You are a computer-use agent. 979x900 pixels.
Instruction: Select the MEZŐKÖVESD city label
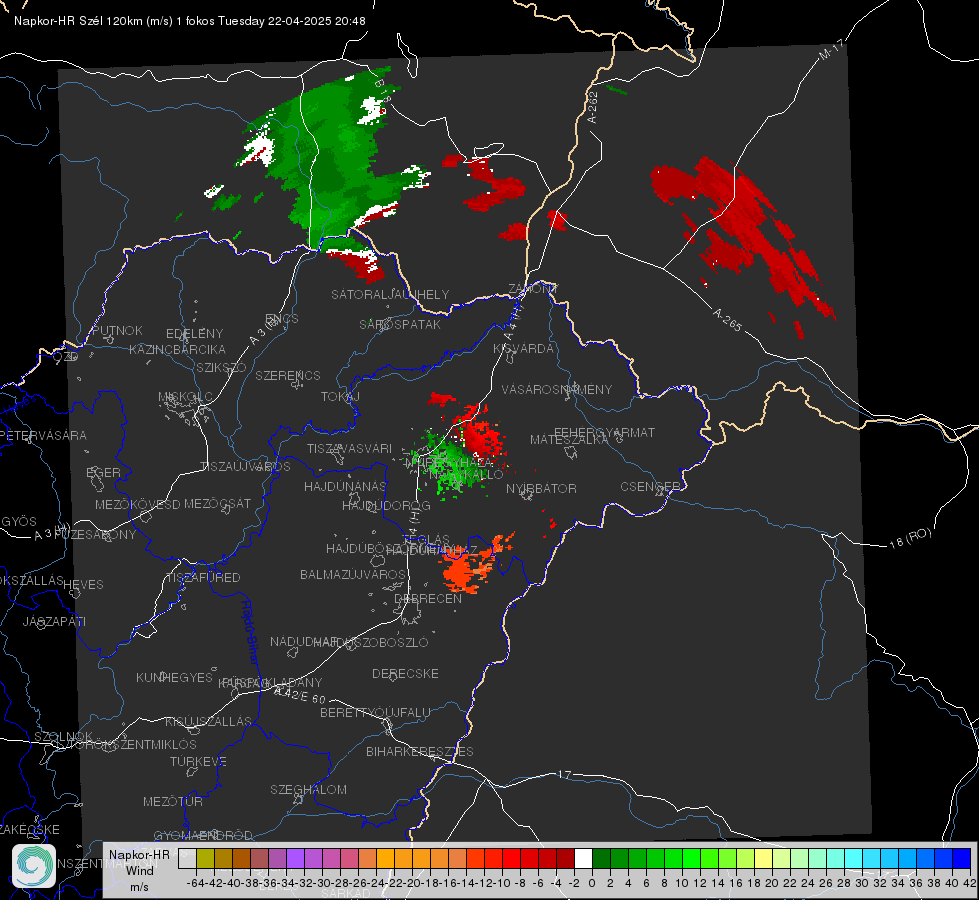tap(137, 504)
